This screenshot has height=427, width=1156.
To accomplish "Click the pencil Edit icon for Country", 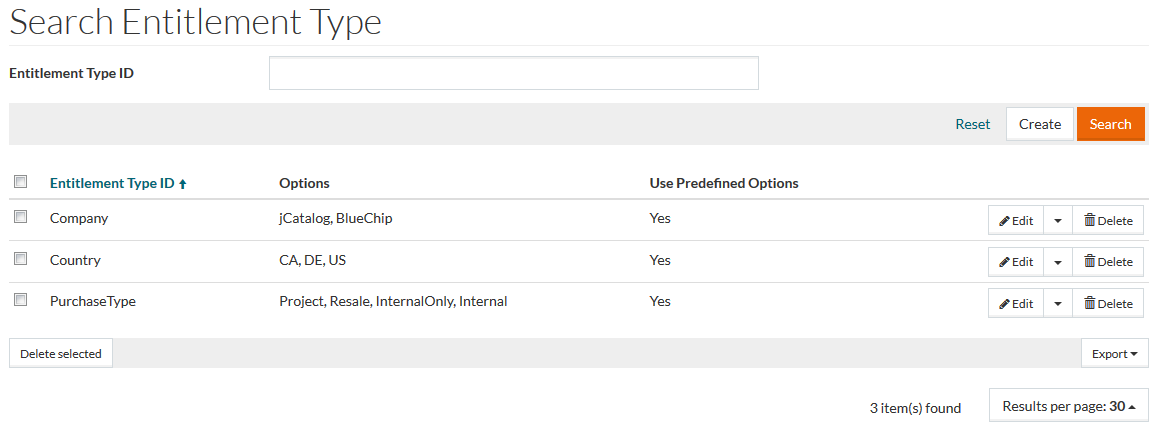I will click(1004, 262).
